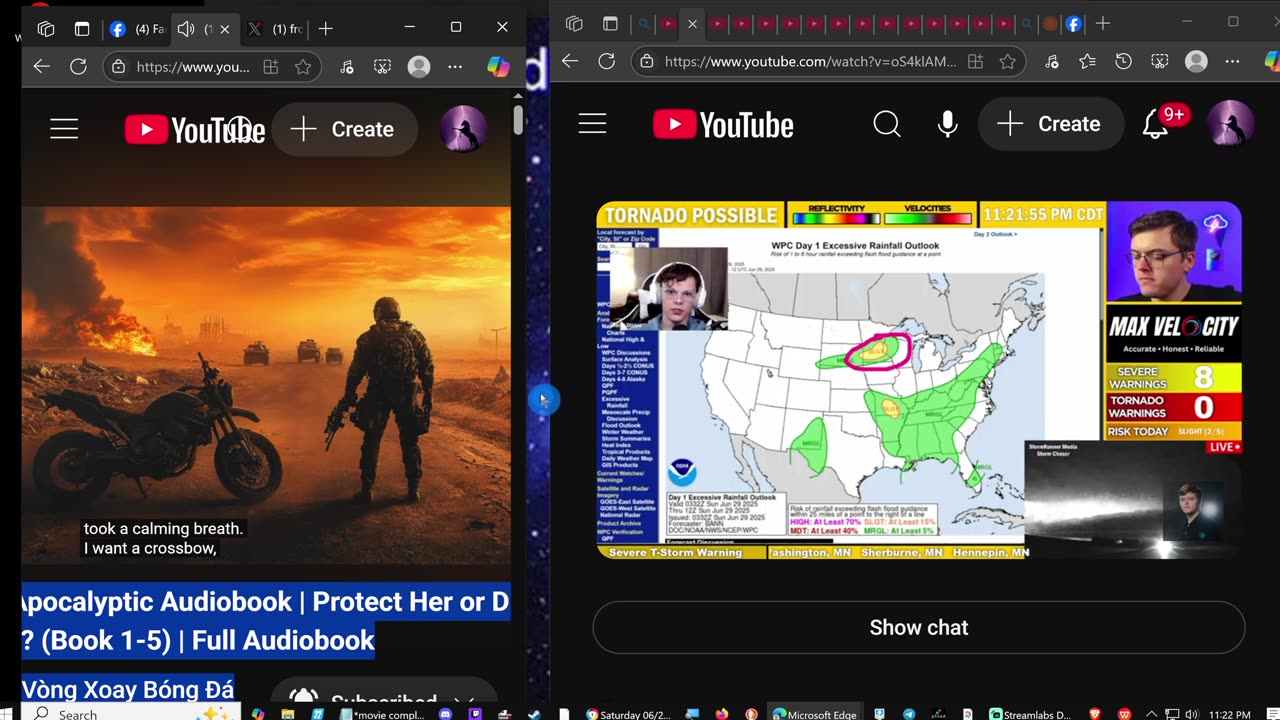1280x720 pixels.
Task: Open YouTube guide menu in right window
Action: pos(592,124)
